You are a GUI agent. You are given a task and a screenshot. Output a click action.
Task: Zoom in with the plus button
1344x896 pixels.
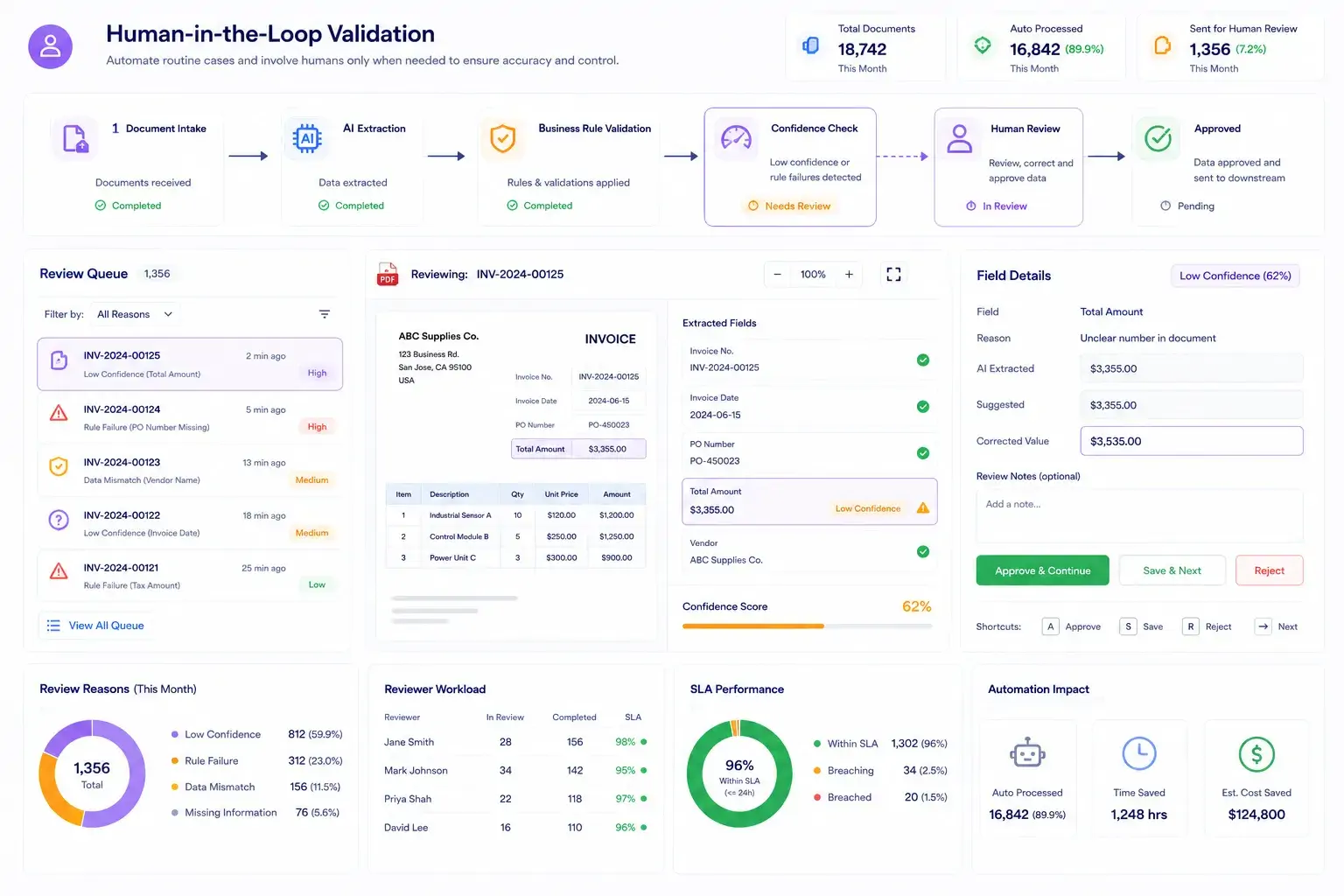pyautogui.click(x=849, y=275)
